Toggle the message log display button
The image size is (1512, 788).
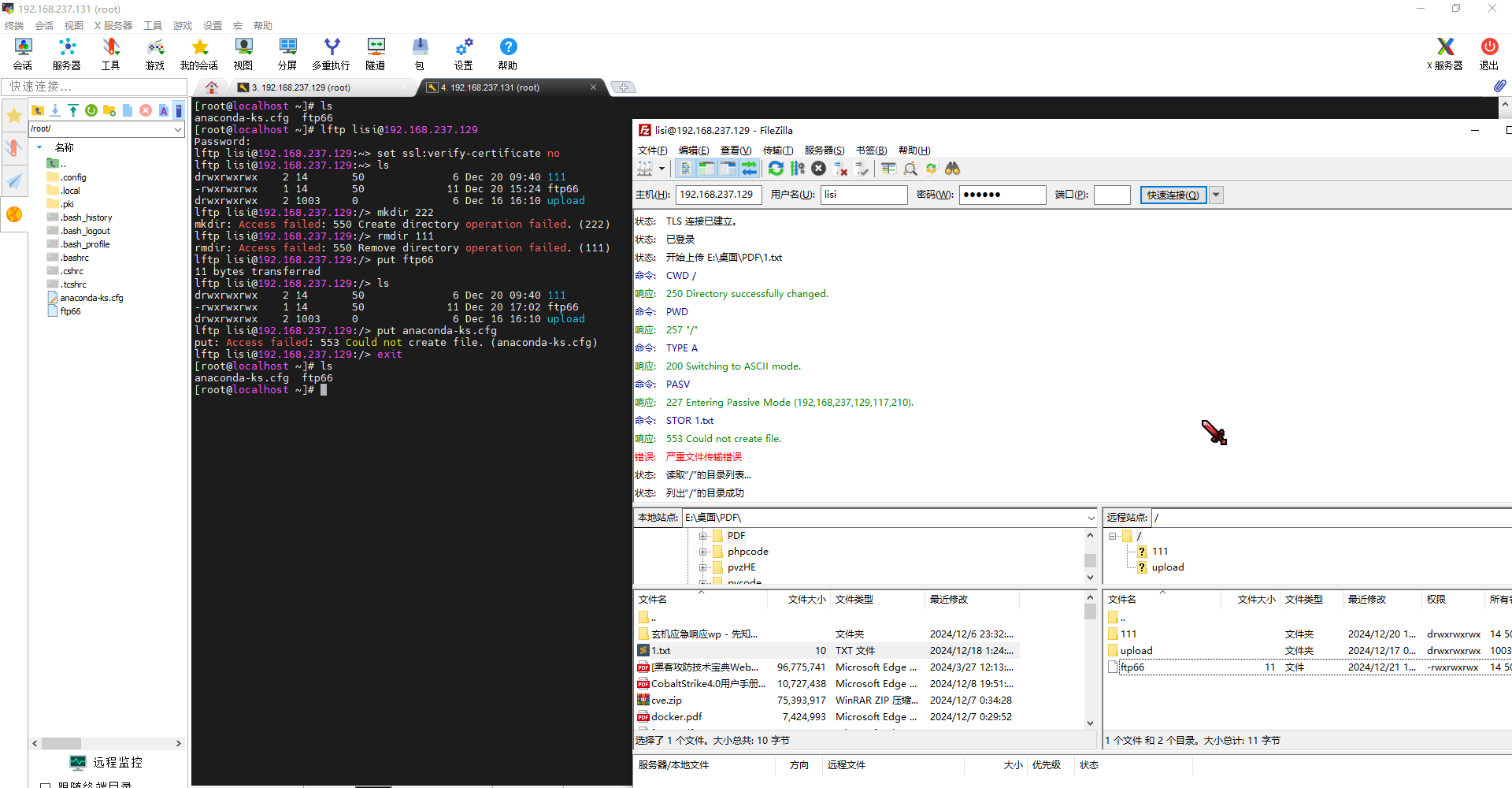685,169
